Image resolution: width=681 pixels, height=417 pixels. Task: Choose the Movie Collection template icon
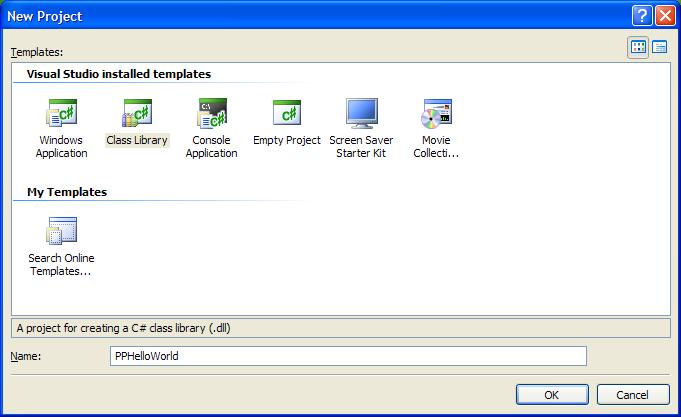(436, 113)
